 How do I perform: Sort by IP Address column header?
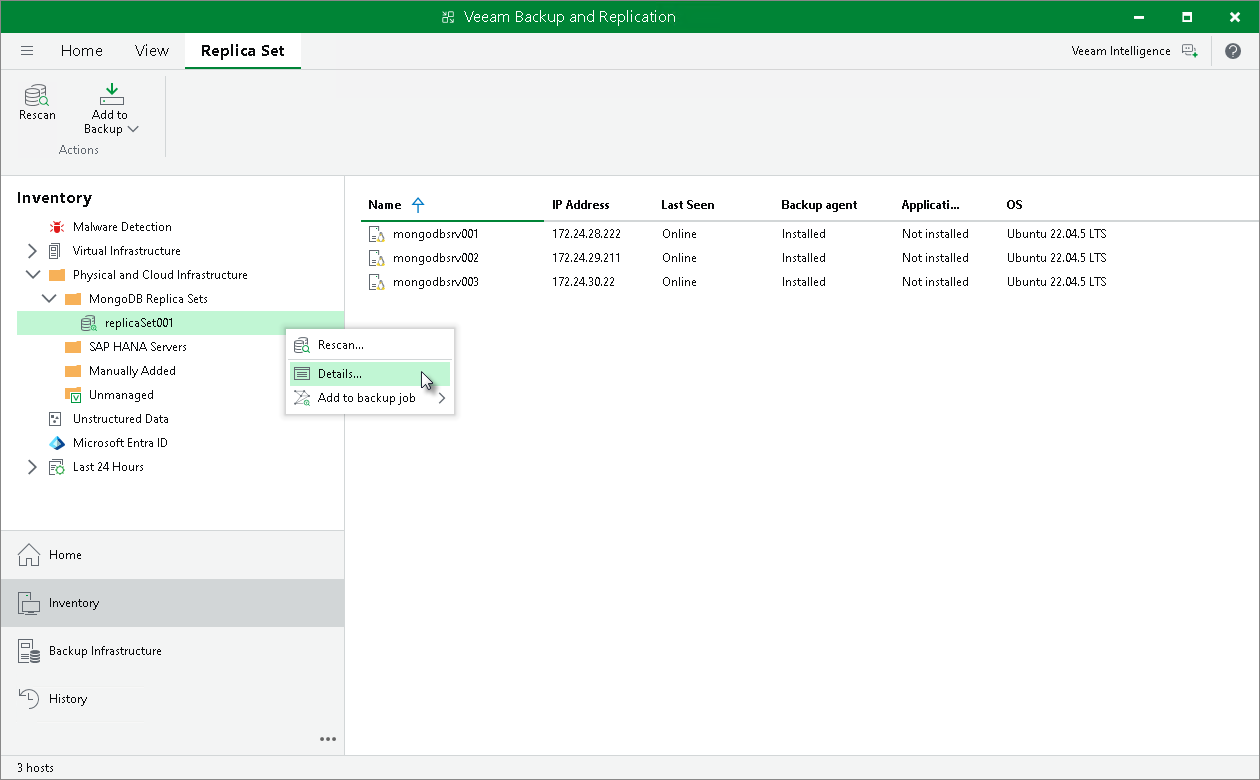(581, 205)
